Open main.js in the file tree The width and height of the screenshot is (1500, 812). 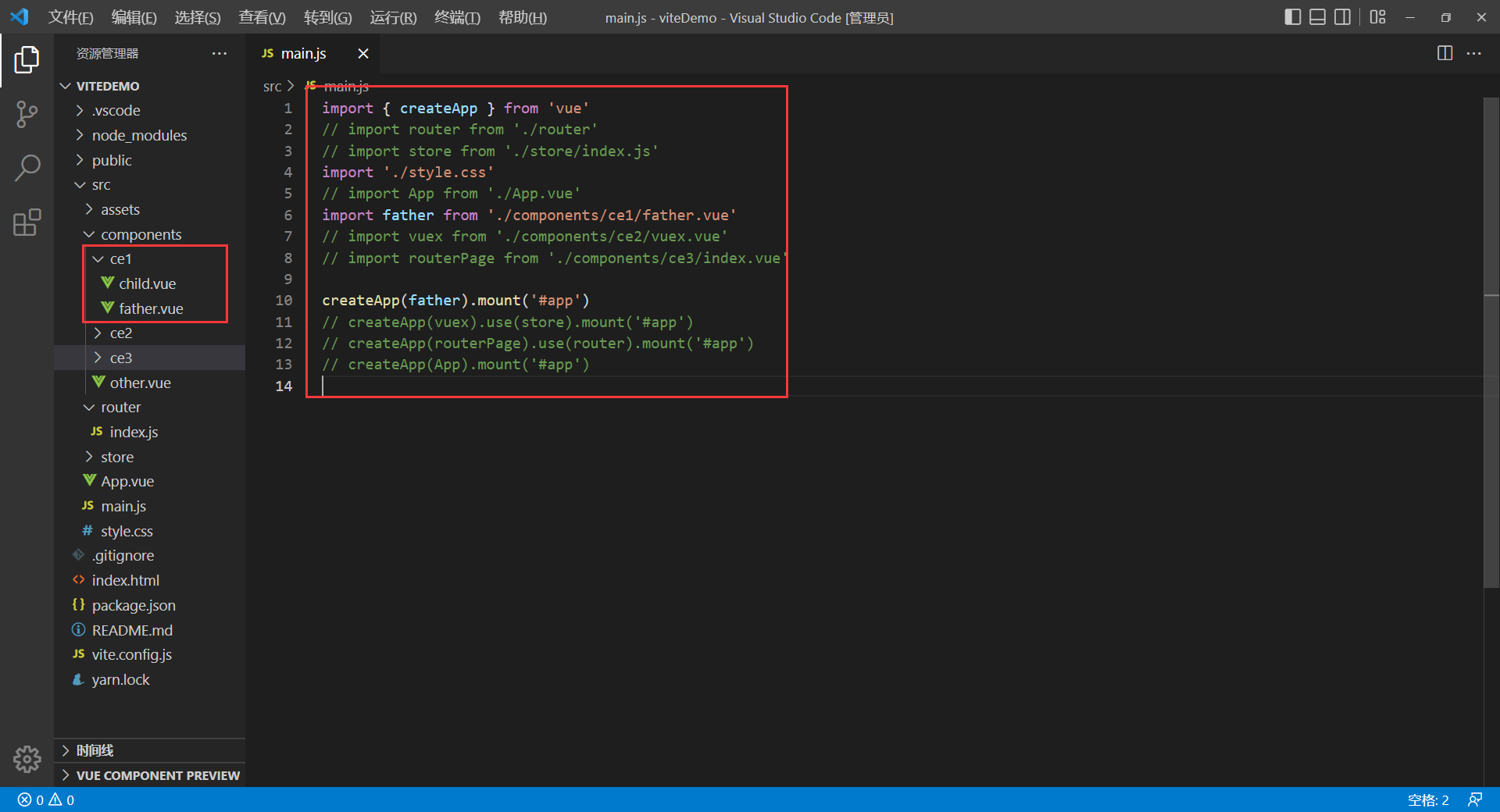pos(149,506)
